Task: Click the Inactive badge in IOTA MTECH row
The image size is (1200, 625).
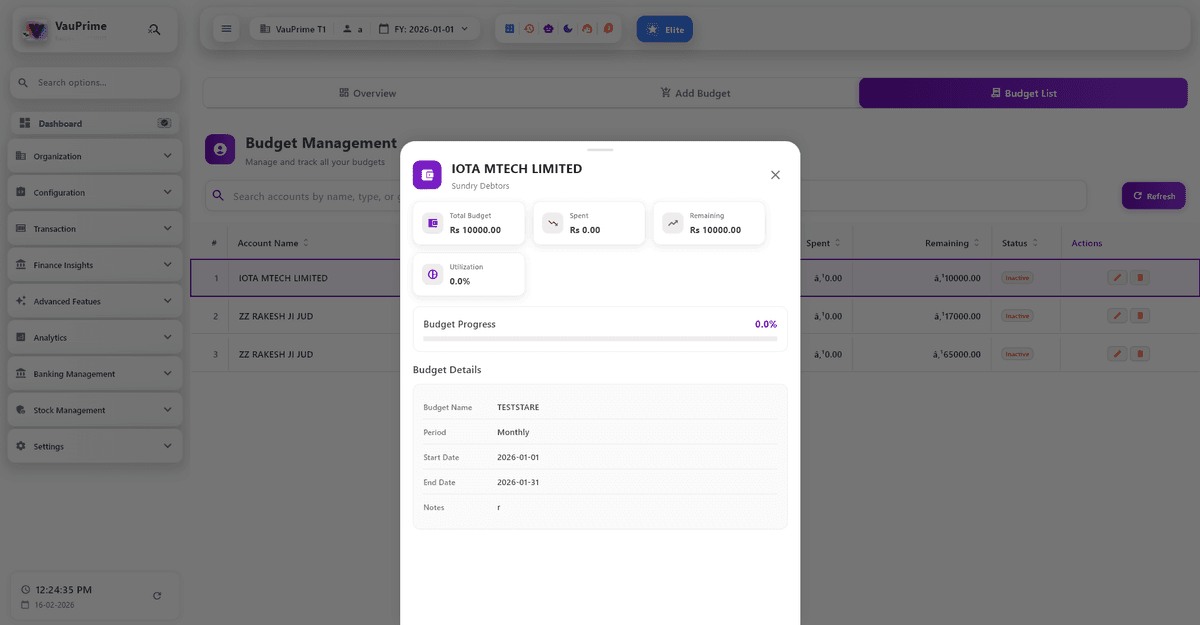Action: point(1017,278)
